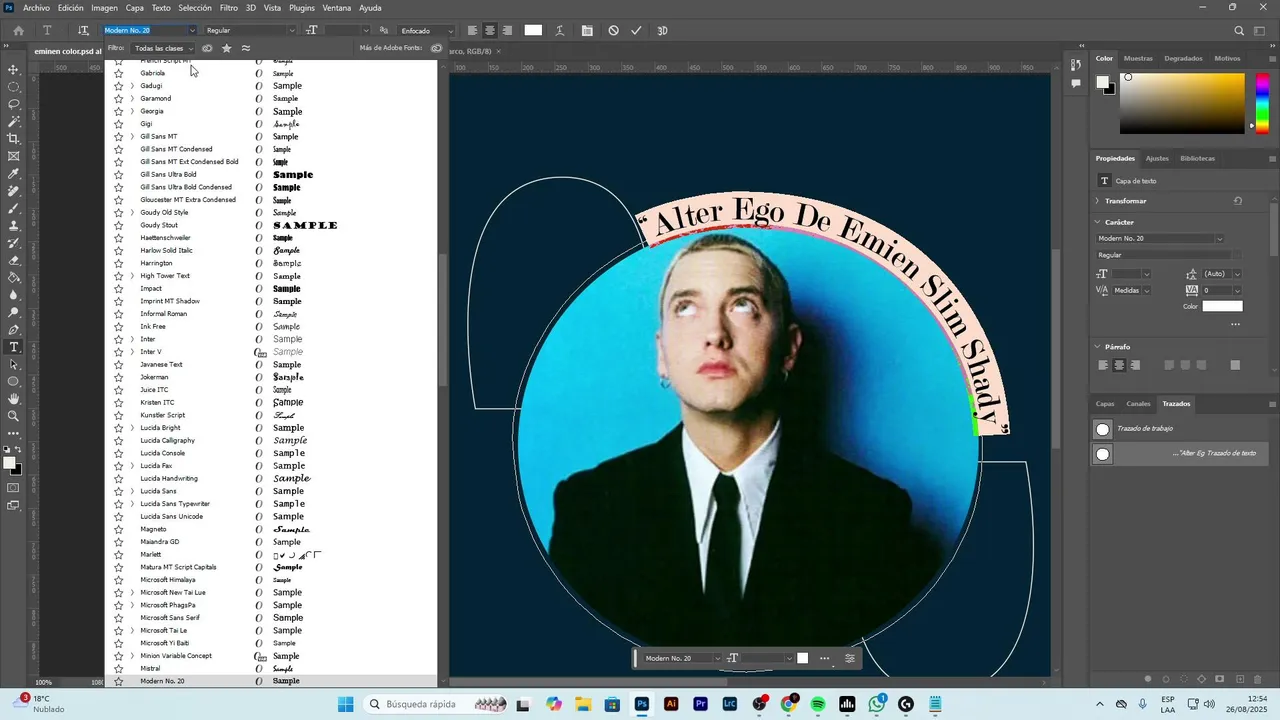Convert text to 3D

[x=662, y=30]
